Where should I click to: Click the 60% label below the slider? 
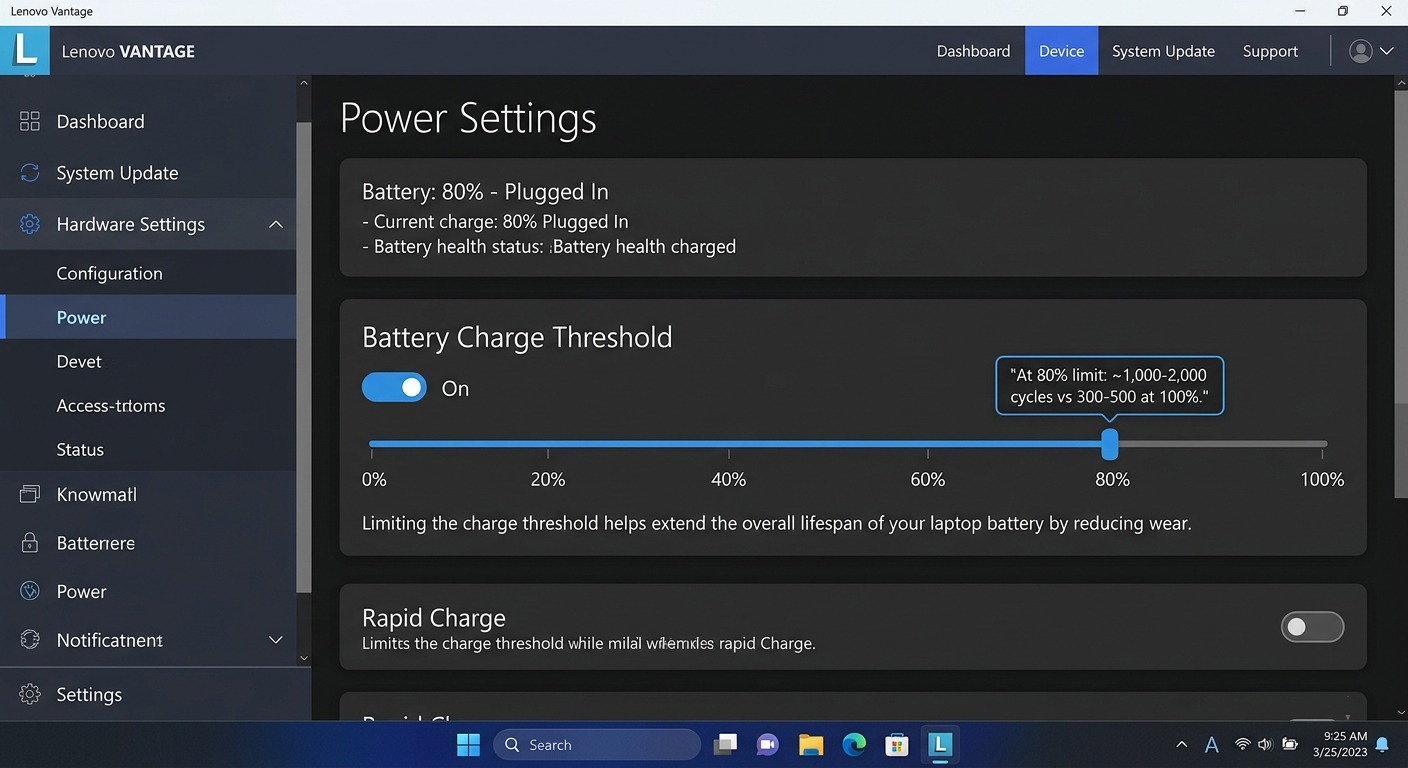coord(928,479)
